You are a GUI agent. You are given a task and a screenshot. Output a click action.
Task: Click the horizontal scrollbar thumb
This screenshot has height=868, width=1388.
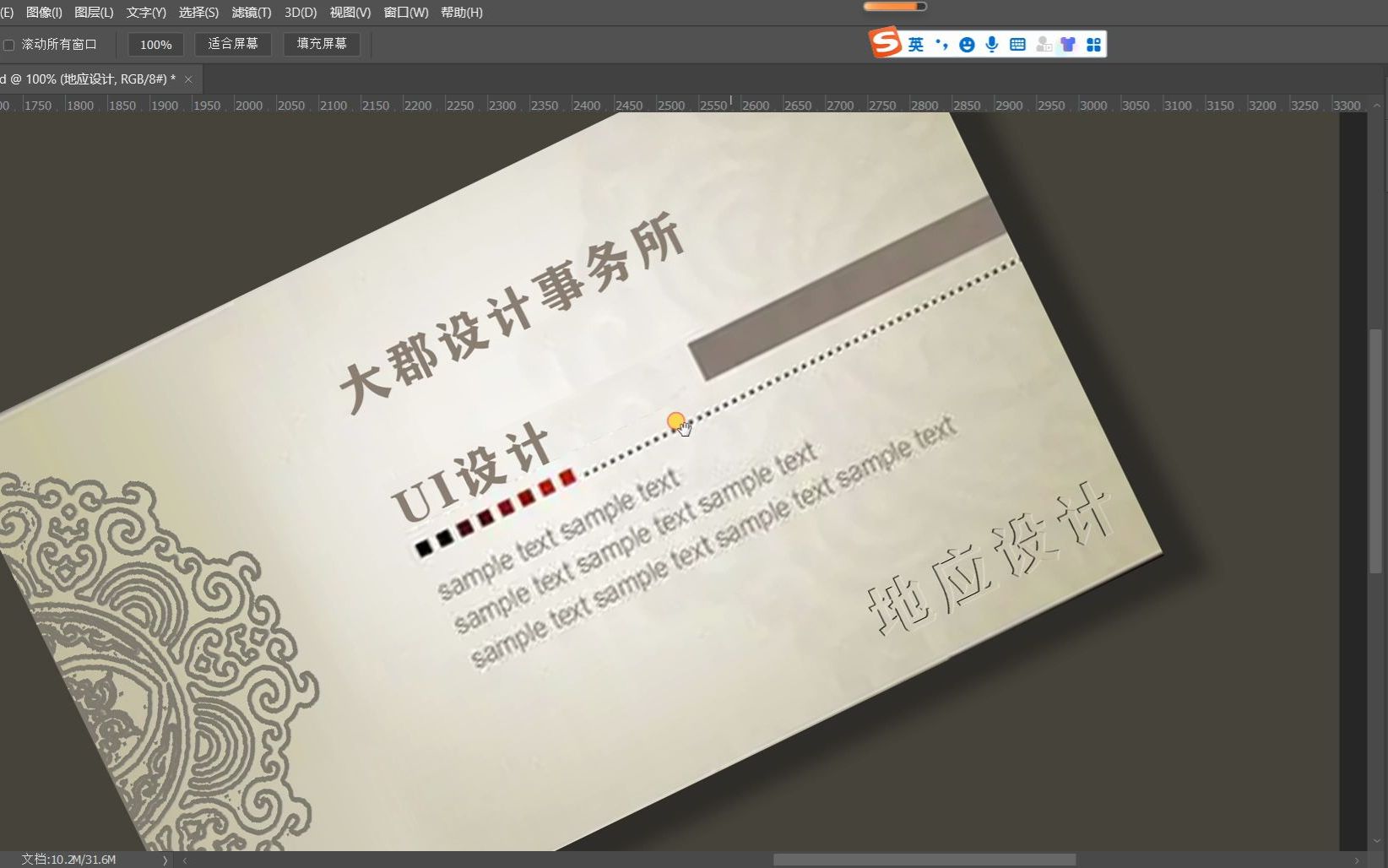(924, 860)
